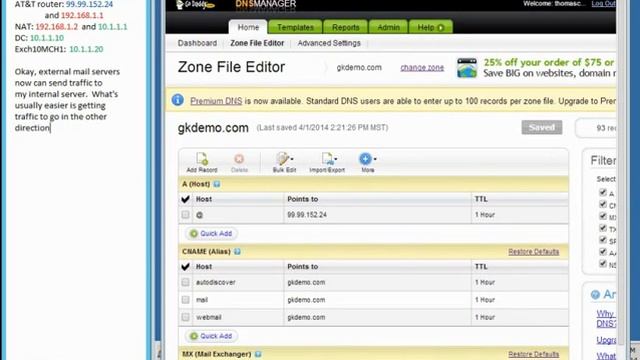Uncheck the third Filter checkbox (MX)

[603, 216]
